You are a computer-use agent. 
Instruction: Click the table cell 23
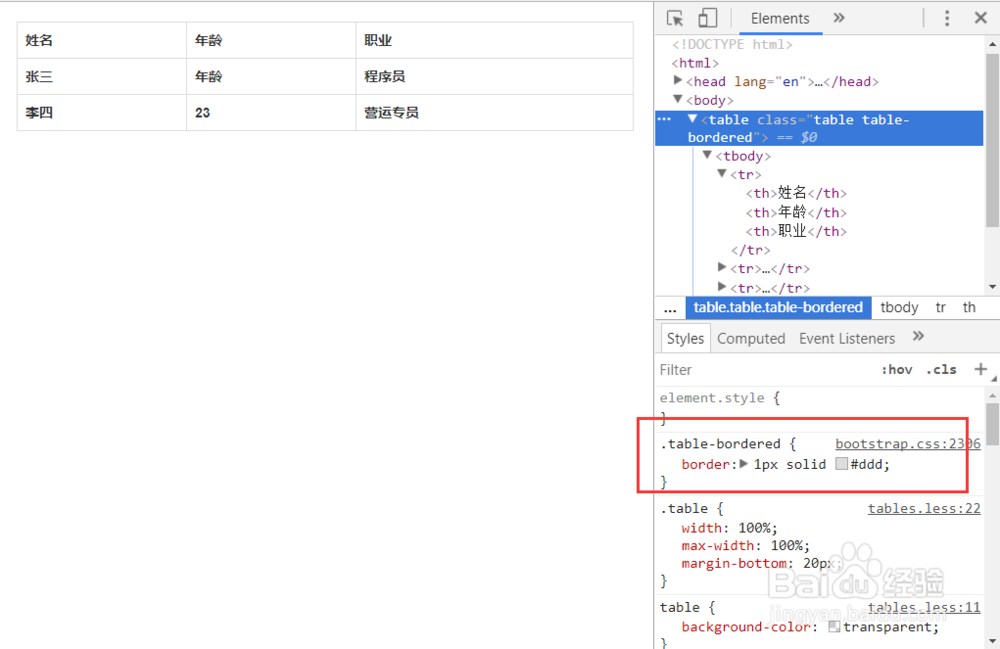[271, 113]
